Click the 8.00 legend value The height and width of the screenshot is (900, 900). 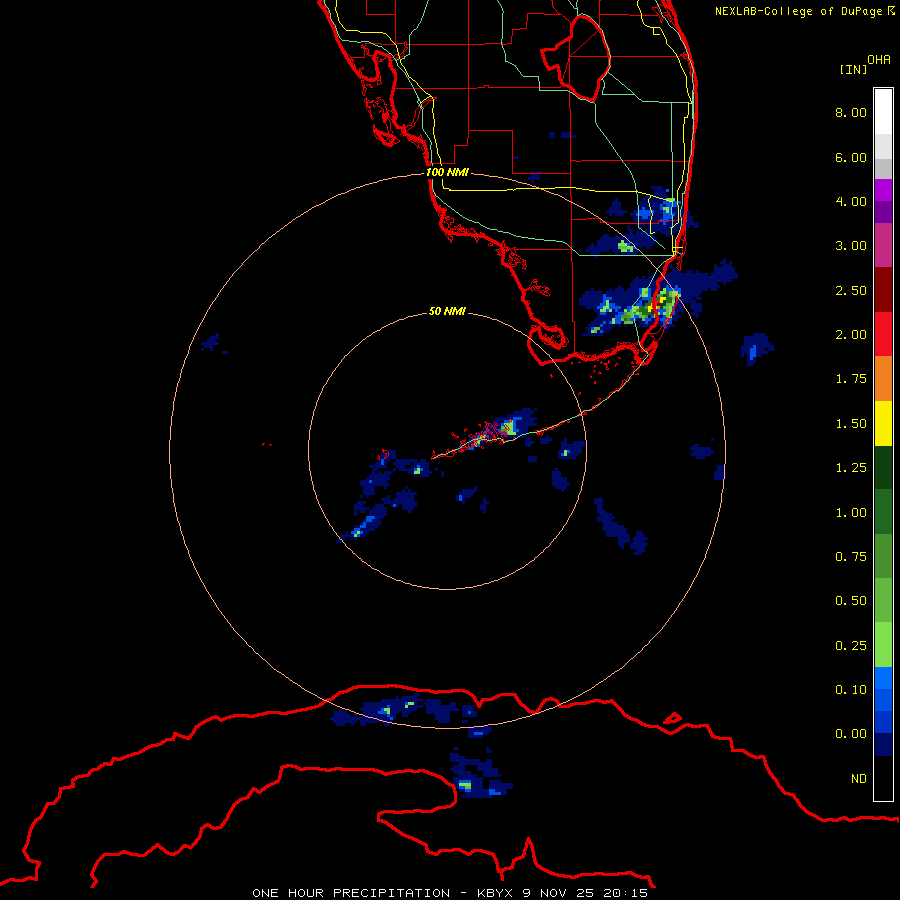coord(851,112)
